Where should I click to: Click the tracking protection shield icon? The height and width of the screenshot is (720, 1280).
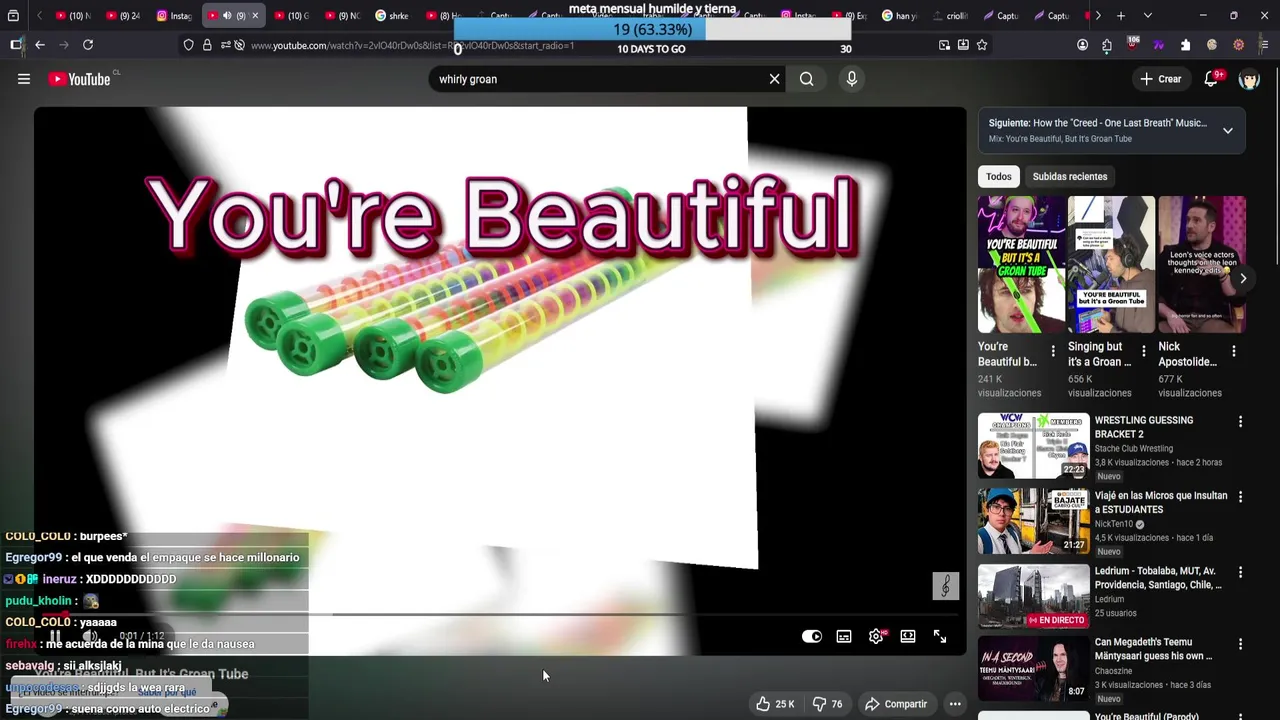pyautogui.click(x=189, y=45)
